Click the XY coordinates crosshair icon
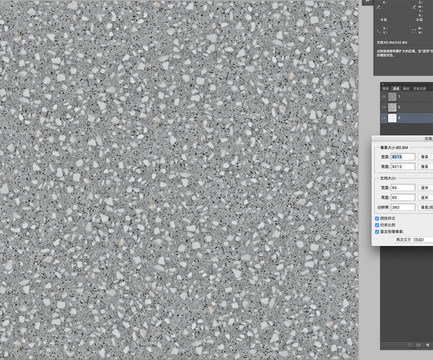 pos(379,30)
